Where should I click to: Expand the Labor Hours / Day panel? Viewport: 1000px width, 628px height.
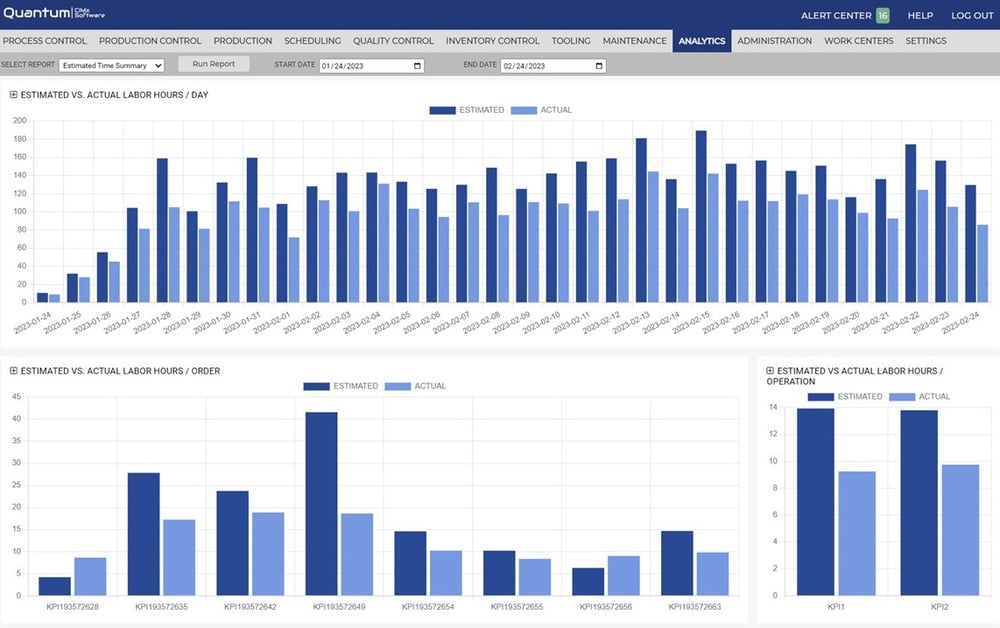[11, 95]
